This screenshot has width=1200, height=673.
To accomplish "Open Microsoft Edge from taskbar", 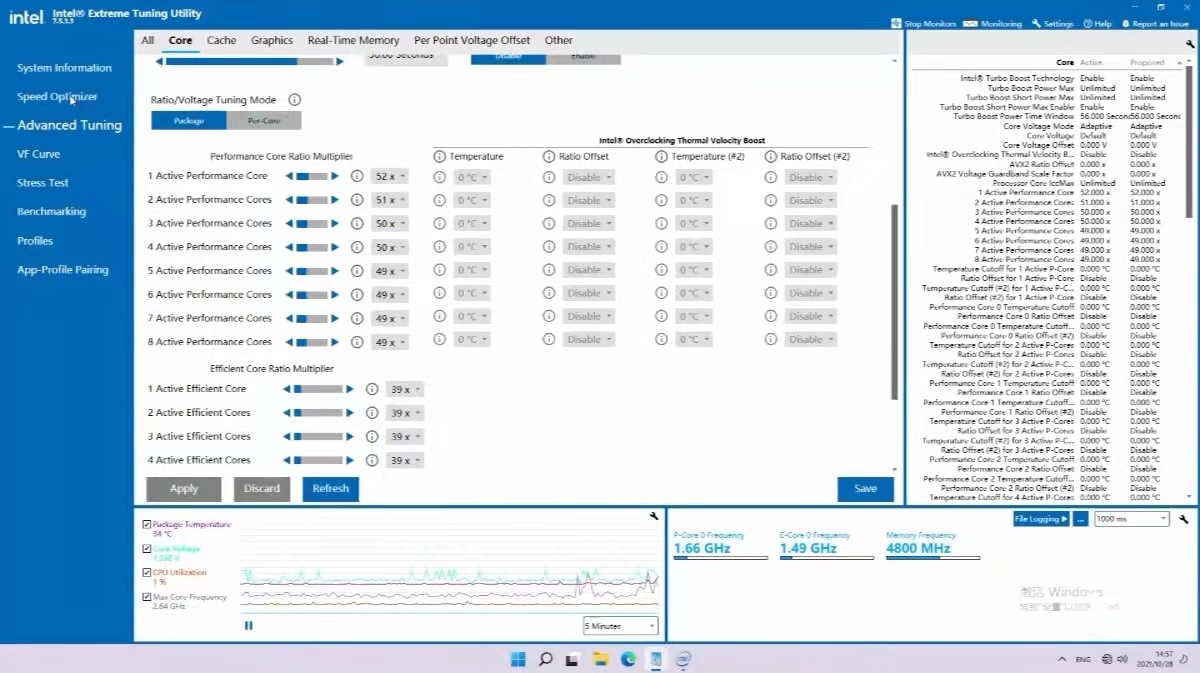I will click(x=628, y=659).
